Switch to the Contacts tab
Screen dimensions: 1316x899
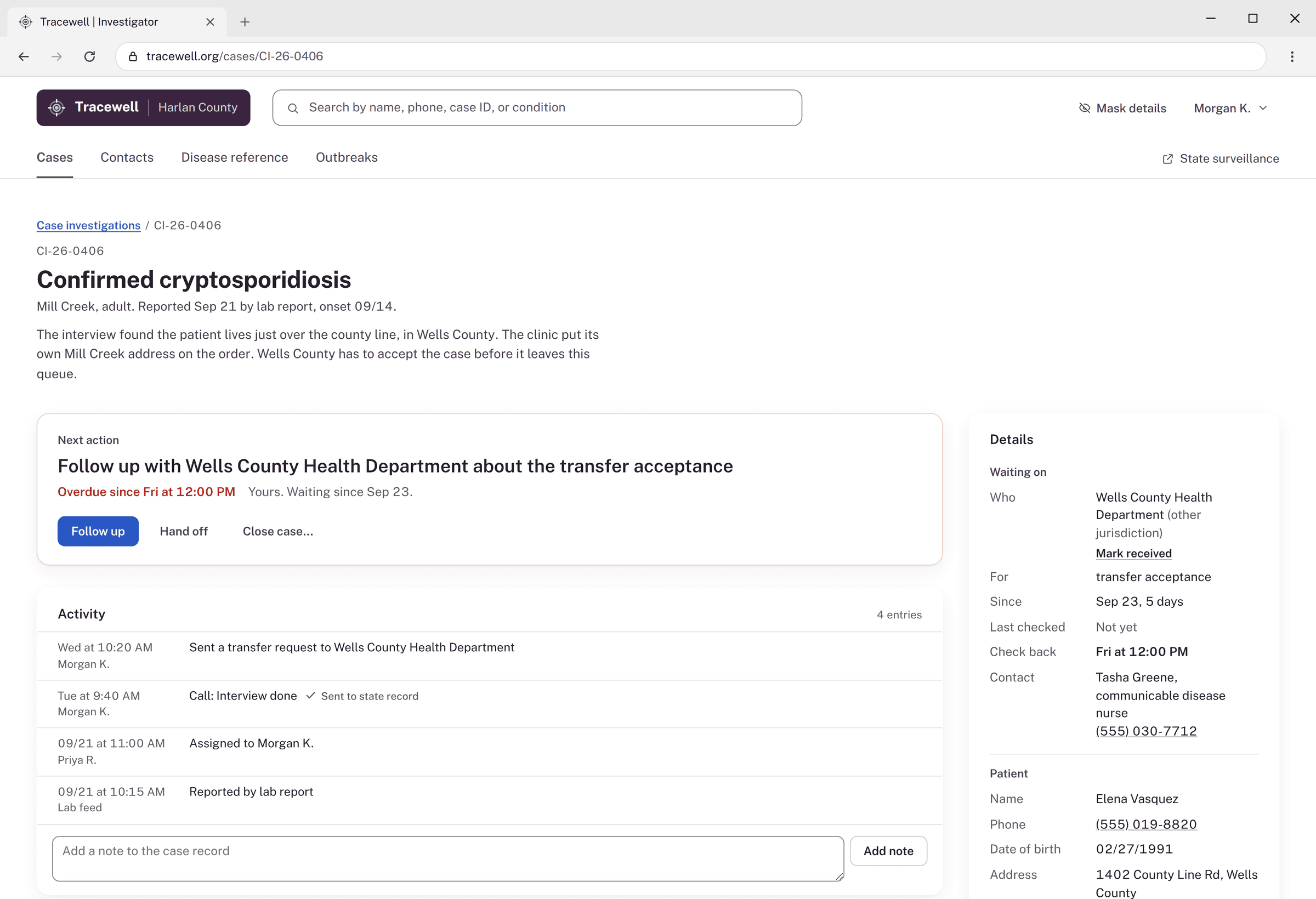(127, 157)
